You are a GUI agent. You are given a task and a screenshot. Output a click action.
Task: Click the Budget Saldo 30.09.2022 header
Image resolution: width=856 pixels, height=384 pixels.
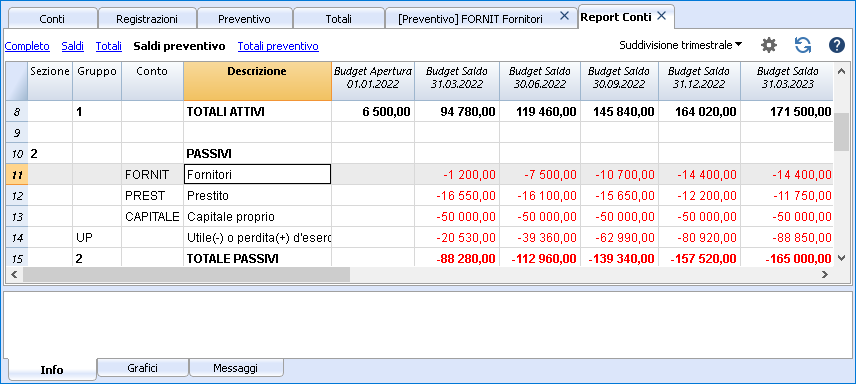click(x=619, y=81)
